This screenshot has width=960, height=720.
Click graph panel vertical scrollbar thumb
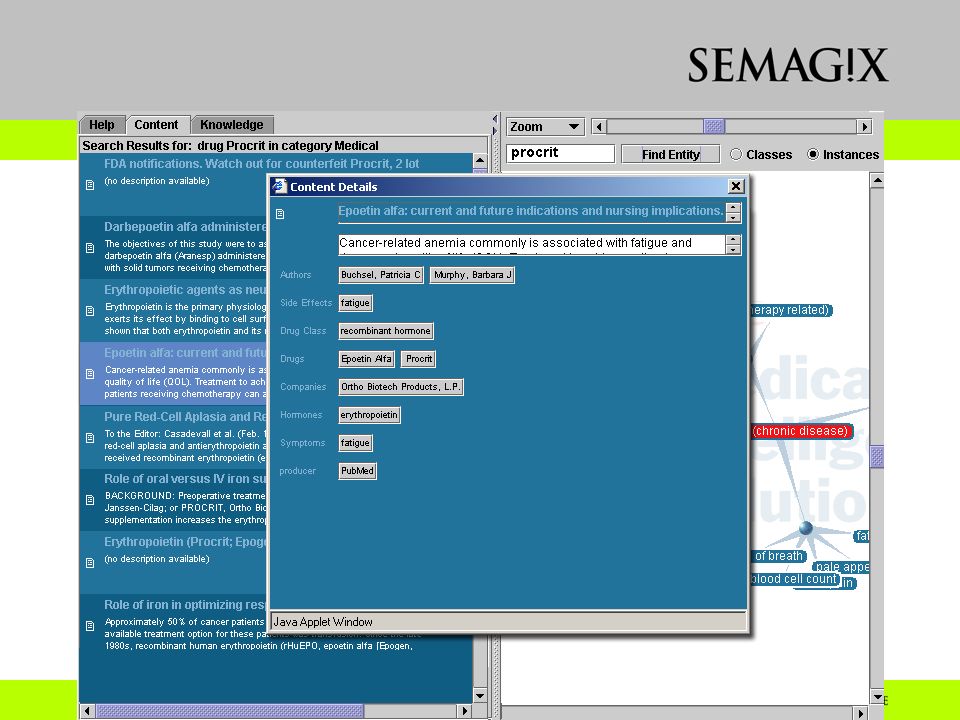[x=877, y=457]
